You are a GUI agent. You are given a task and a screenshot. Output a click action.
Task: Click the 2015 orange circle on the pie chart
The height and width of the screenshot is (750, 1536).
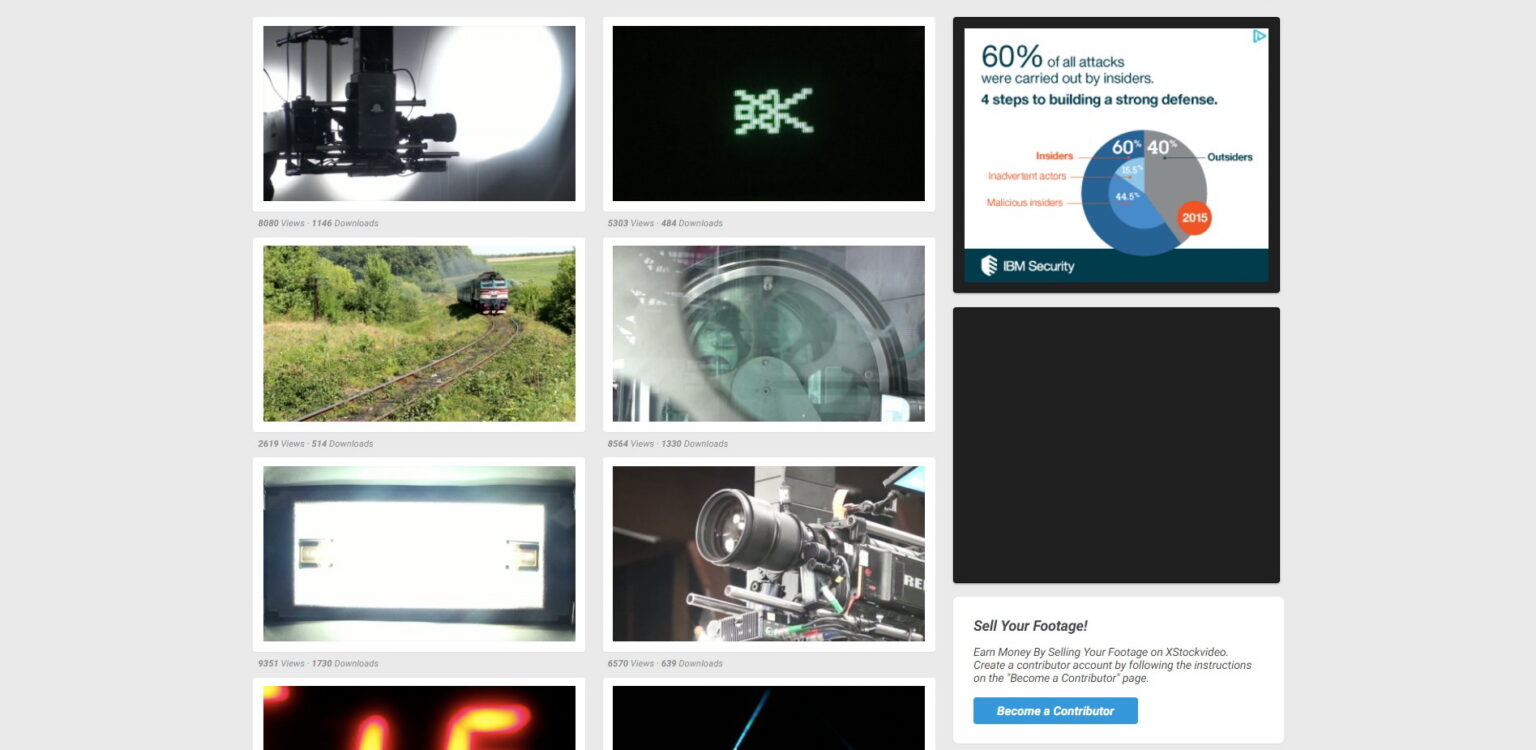coord(1194,218)
